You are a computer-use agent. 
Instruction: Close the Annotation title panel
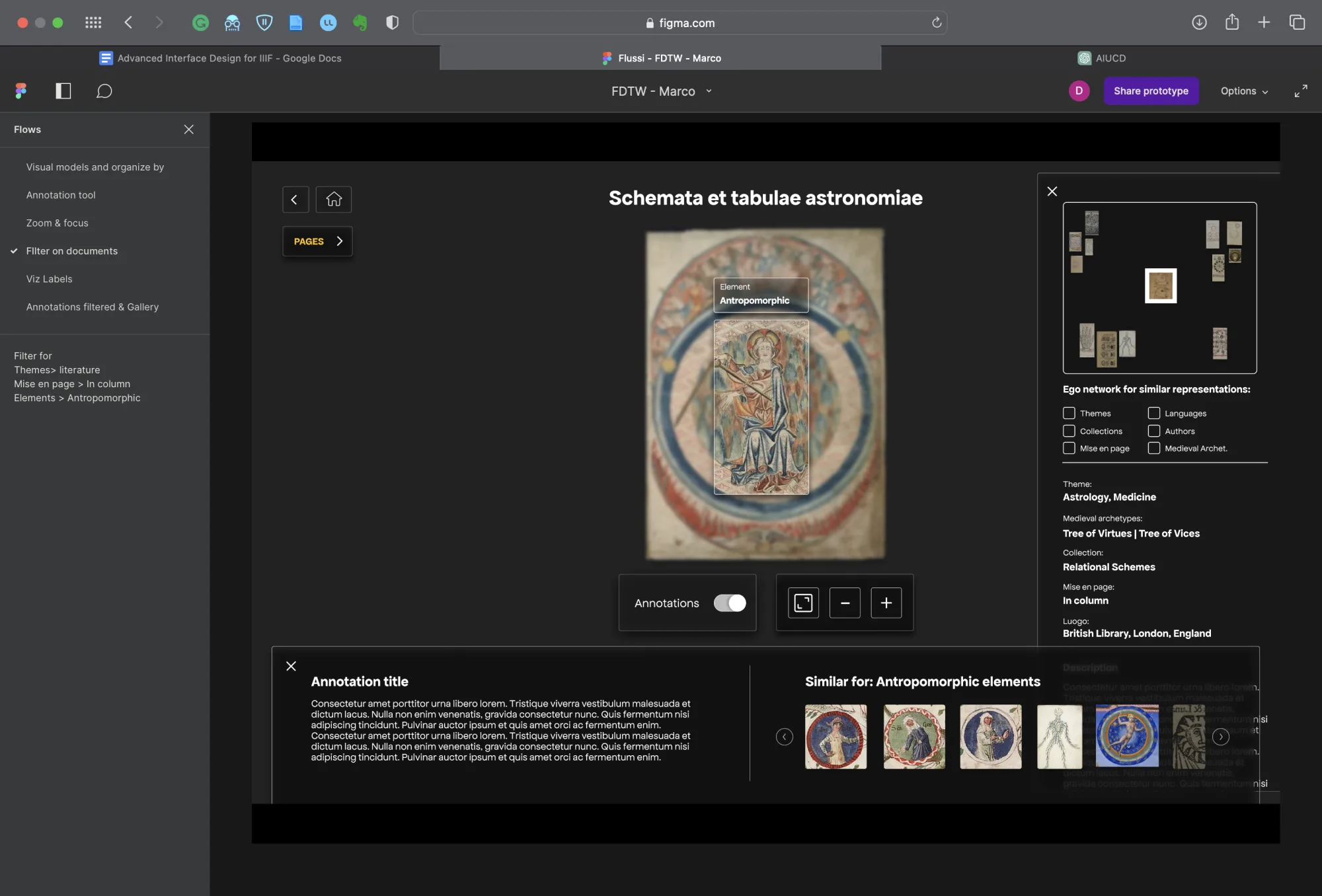click(291, 666)
